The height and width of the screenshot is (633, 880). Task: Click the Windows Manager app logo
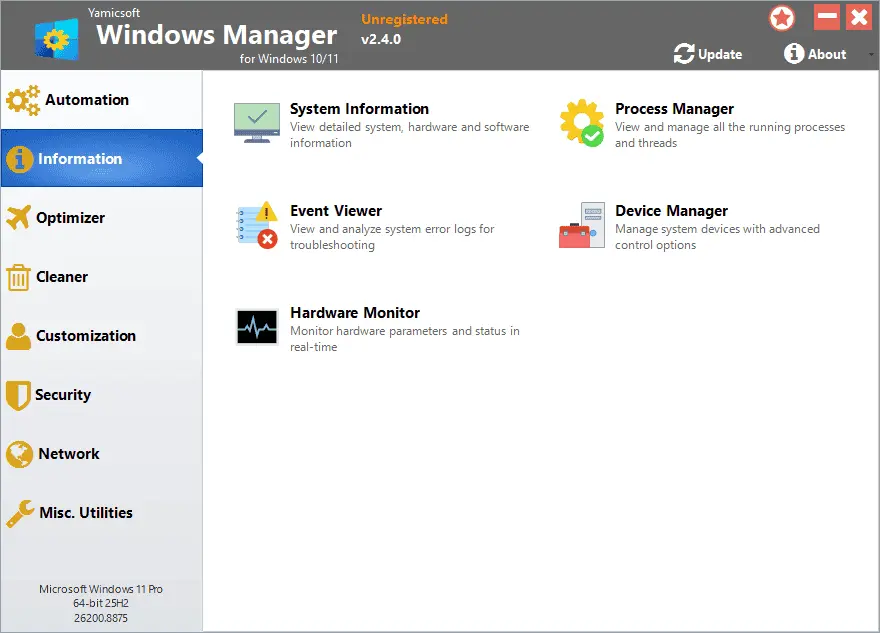pyautogui.click(x=57, y=39)
